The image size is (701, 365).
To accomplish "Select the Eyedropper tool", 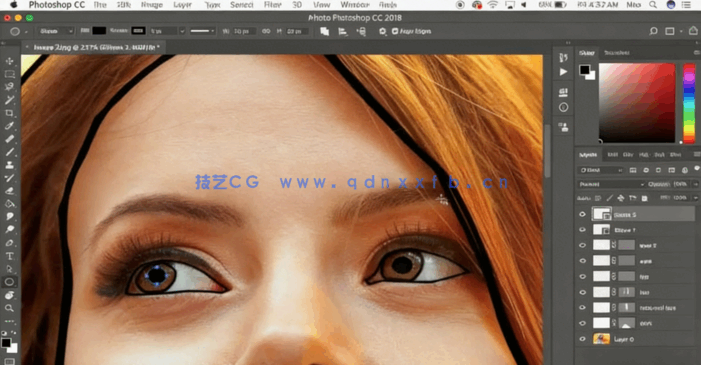I will (x=9, y=126).
